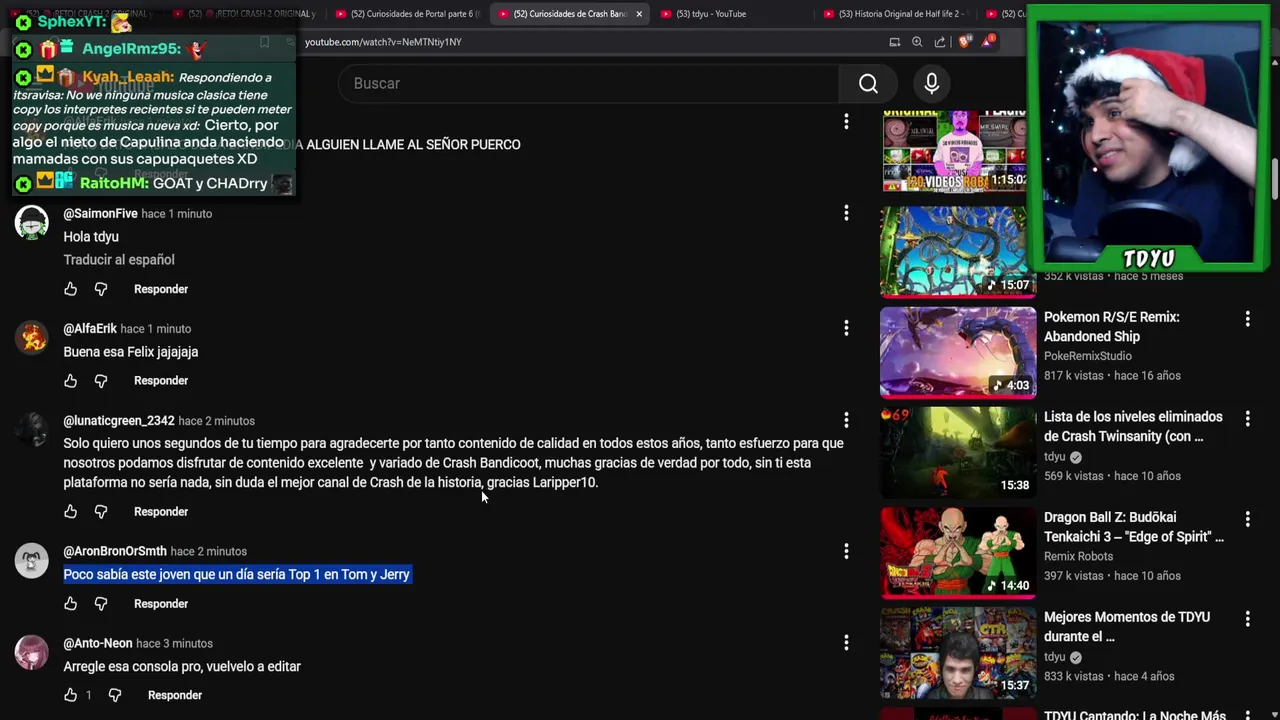Click the page vertical scrollbar
This screenshot has width=1280, height=720.
pyautogui.click(x=1275, y=180)
